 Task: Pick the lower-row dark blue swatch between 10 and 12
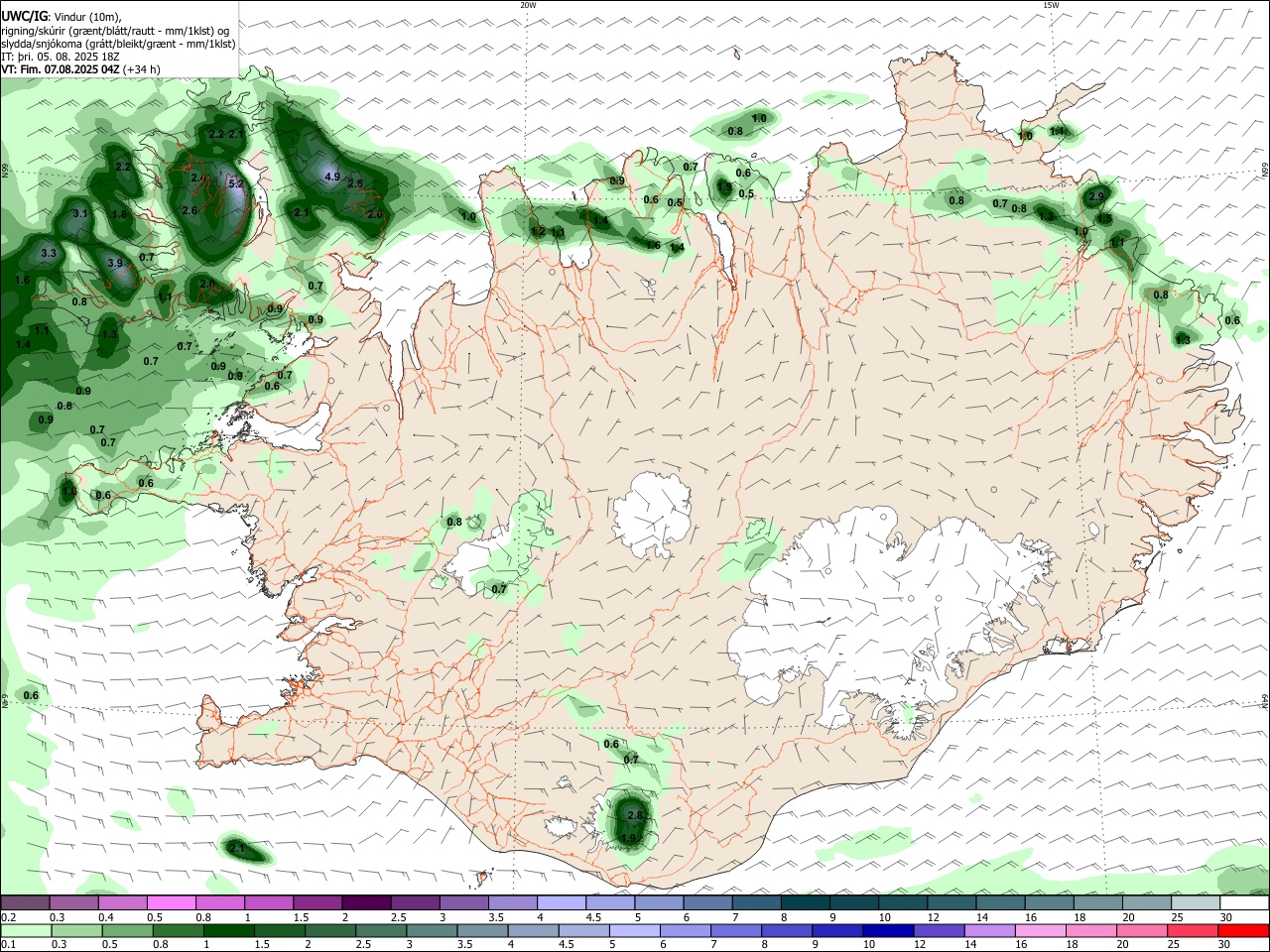click(886, 930)
